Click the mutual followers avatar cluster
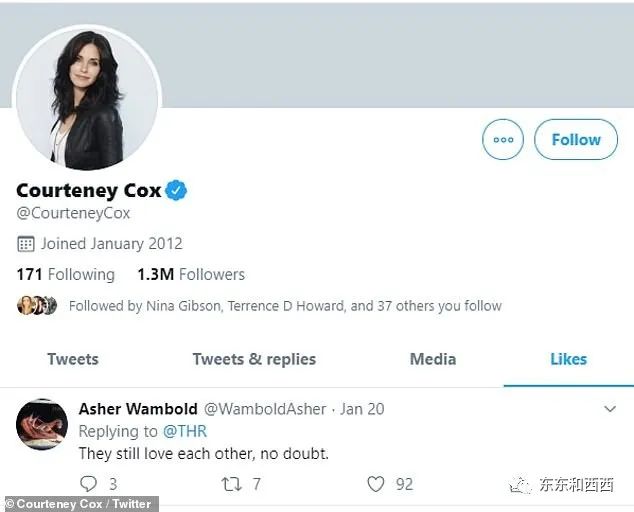The image size is (634, 512). [x=37, y=306]
